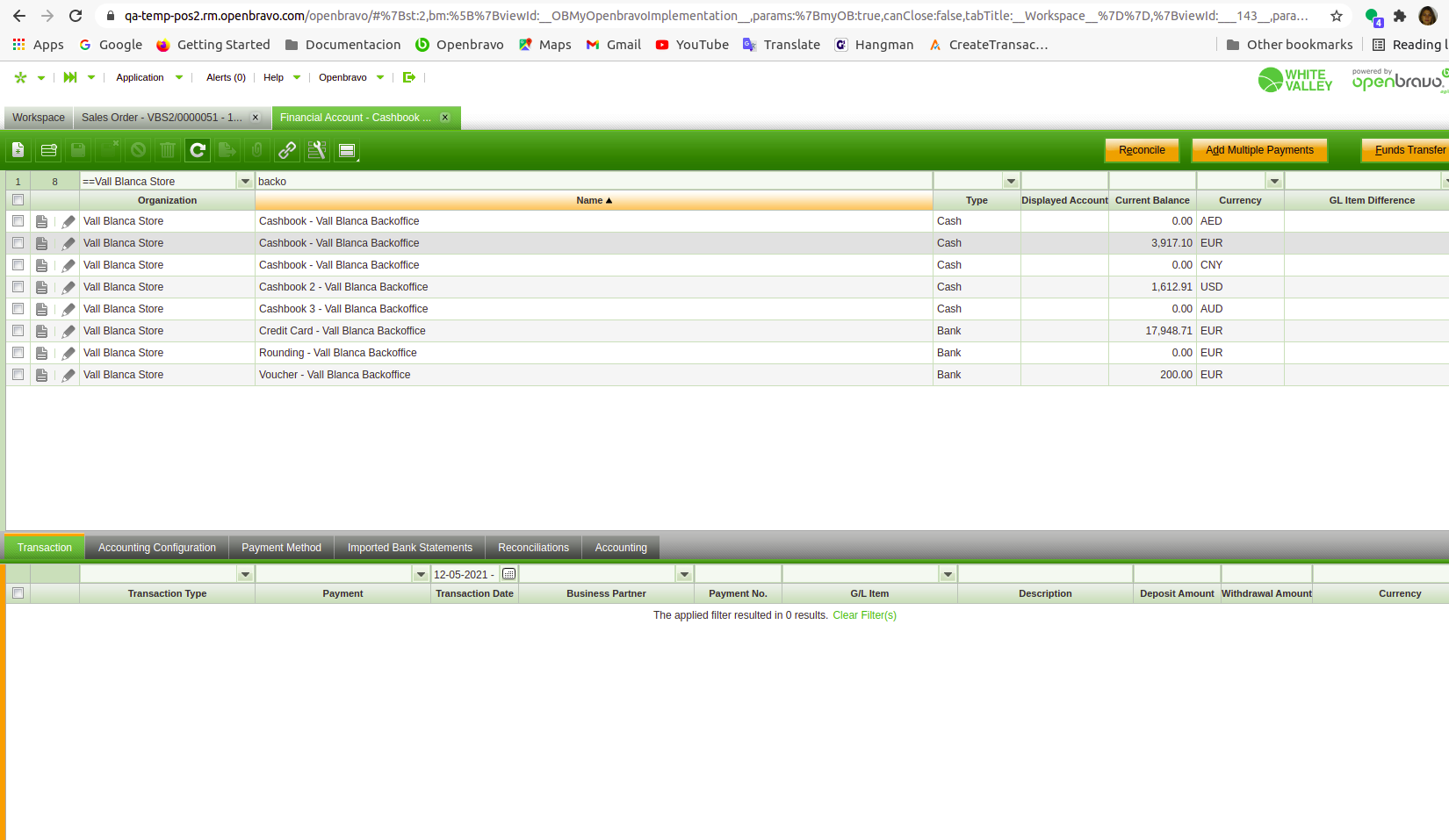Click the green asterisk quick-create icon
The height and width of the screenshot is (840, 1449).
point(20,77)
